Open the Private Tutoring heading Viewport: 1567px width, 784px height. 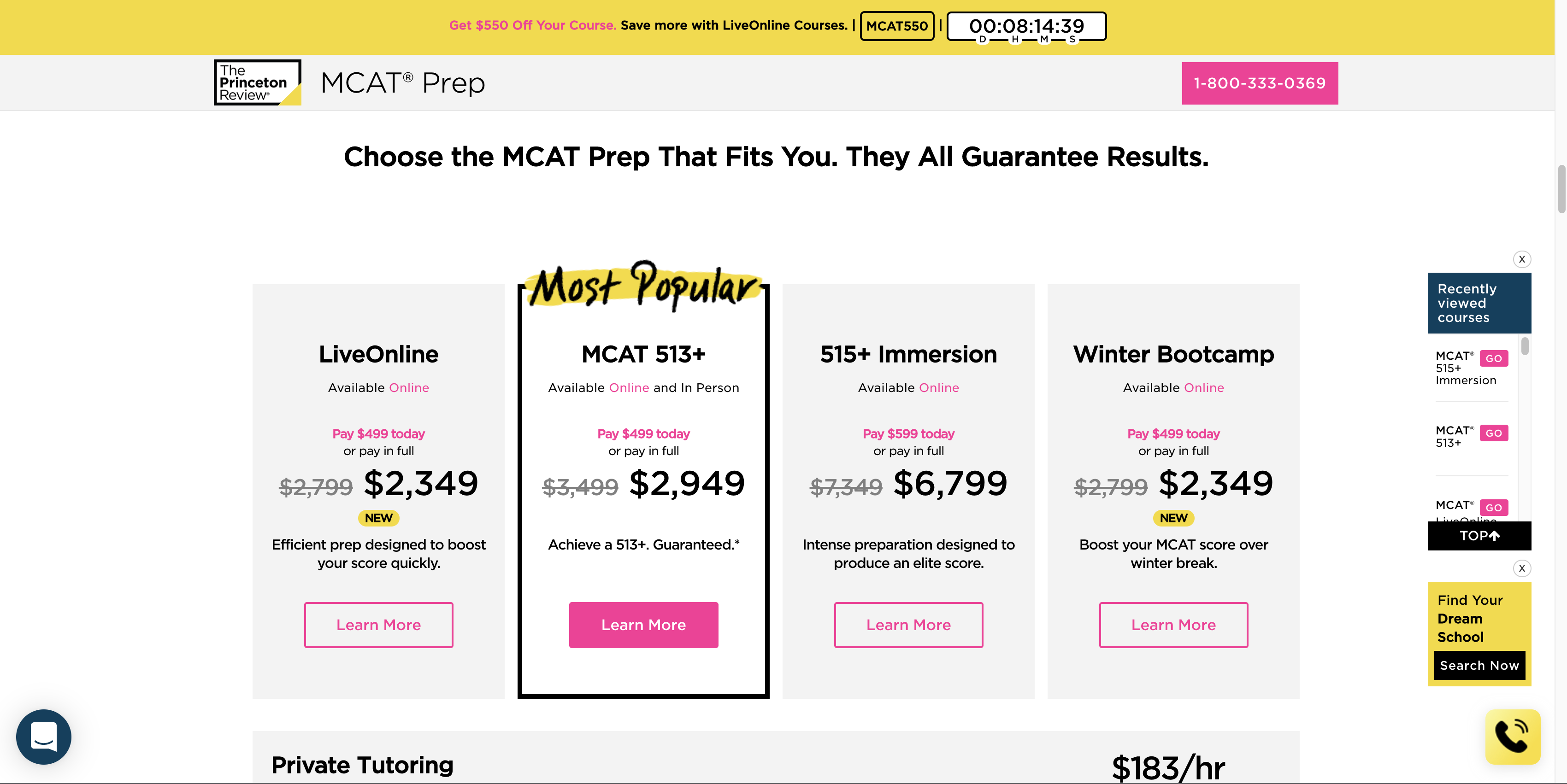tap(363, 765)
